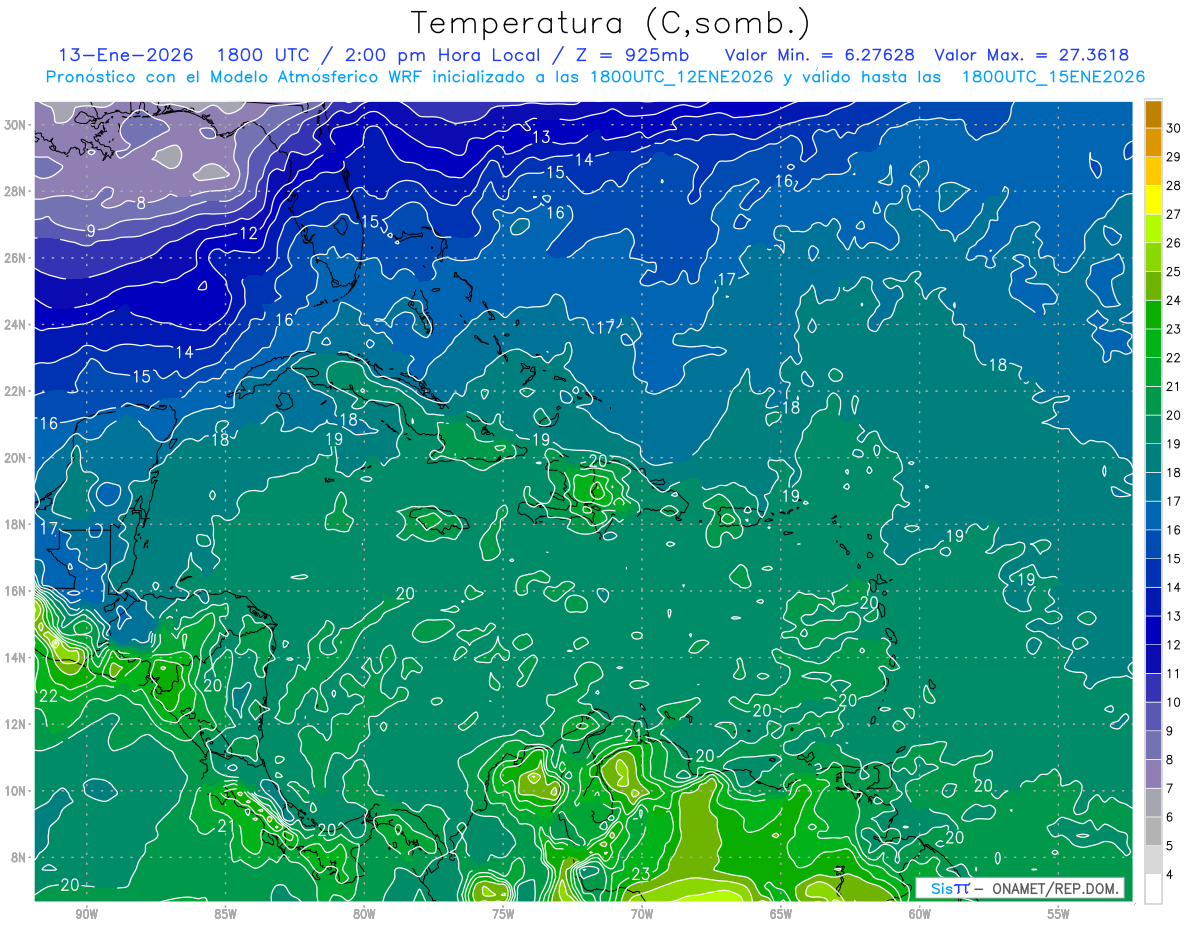Click the 'SisTT - ONAMET/REP.DOM.' credit label
The height and width of the screenshot is (927, 1200).
pyautogui.click(x=1020, y=889)
